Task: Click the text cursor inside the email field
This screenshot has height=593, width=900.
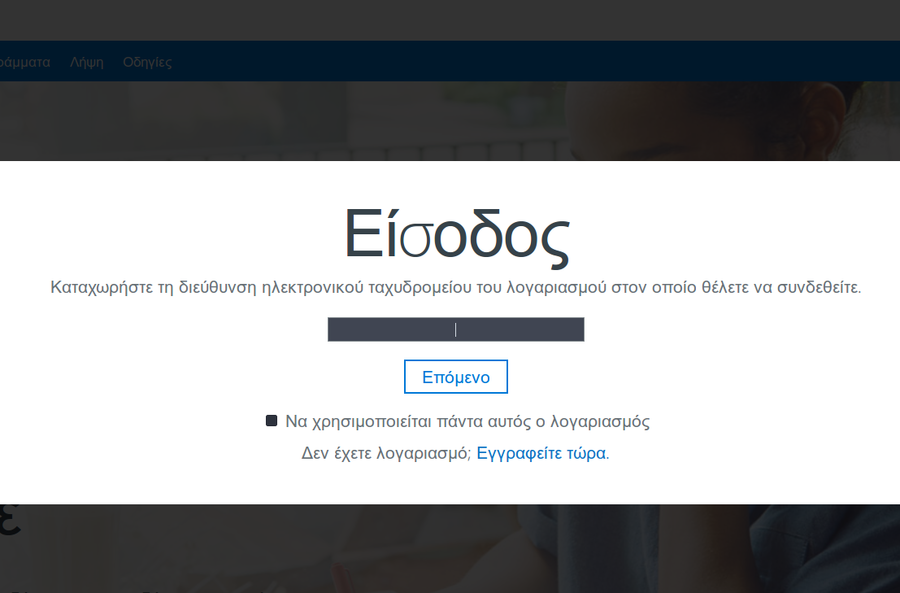Action: (456, 330)
